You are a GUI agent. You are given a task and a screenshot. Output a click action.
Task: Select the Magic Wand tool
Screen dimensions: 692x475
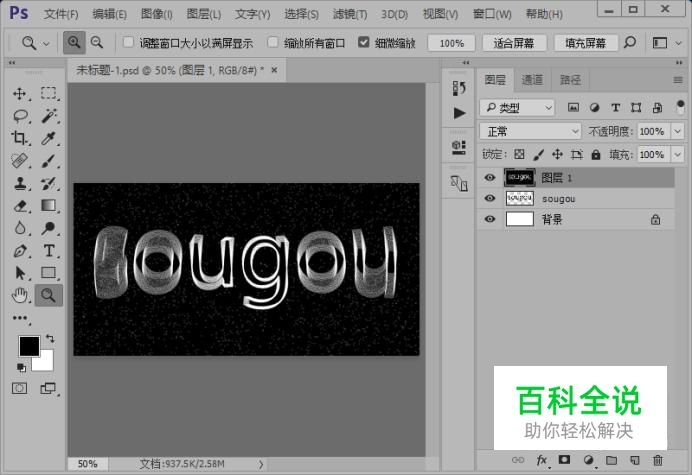pos(49,116)
